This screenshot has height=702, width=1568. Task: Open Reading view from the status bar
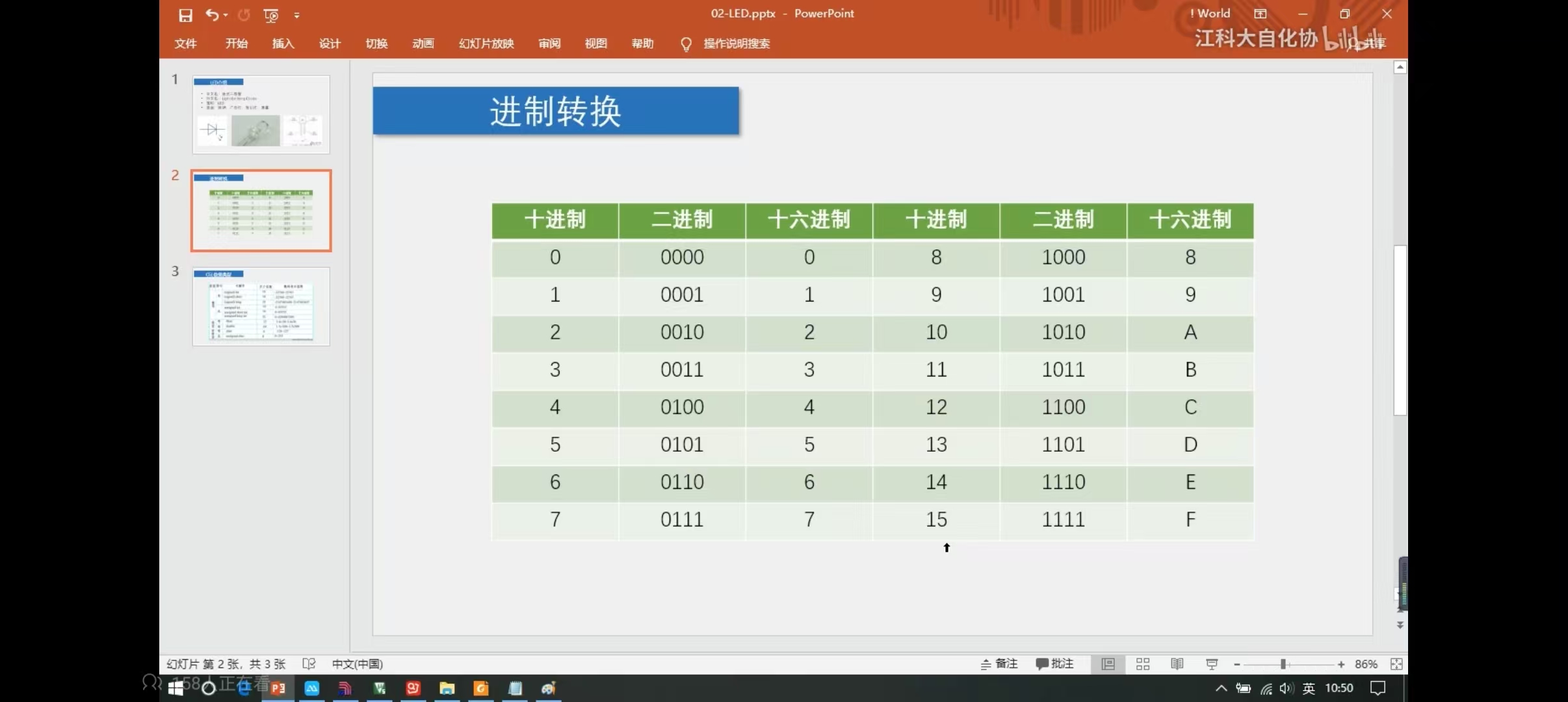[1177, 664]
